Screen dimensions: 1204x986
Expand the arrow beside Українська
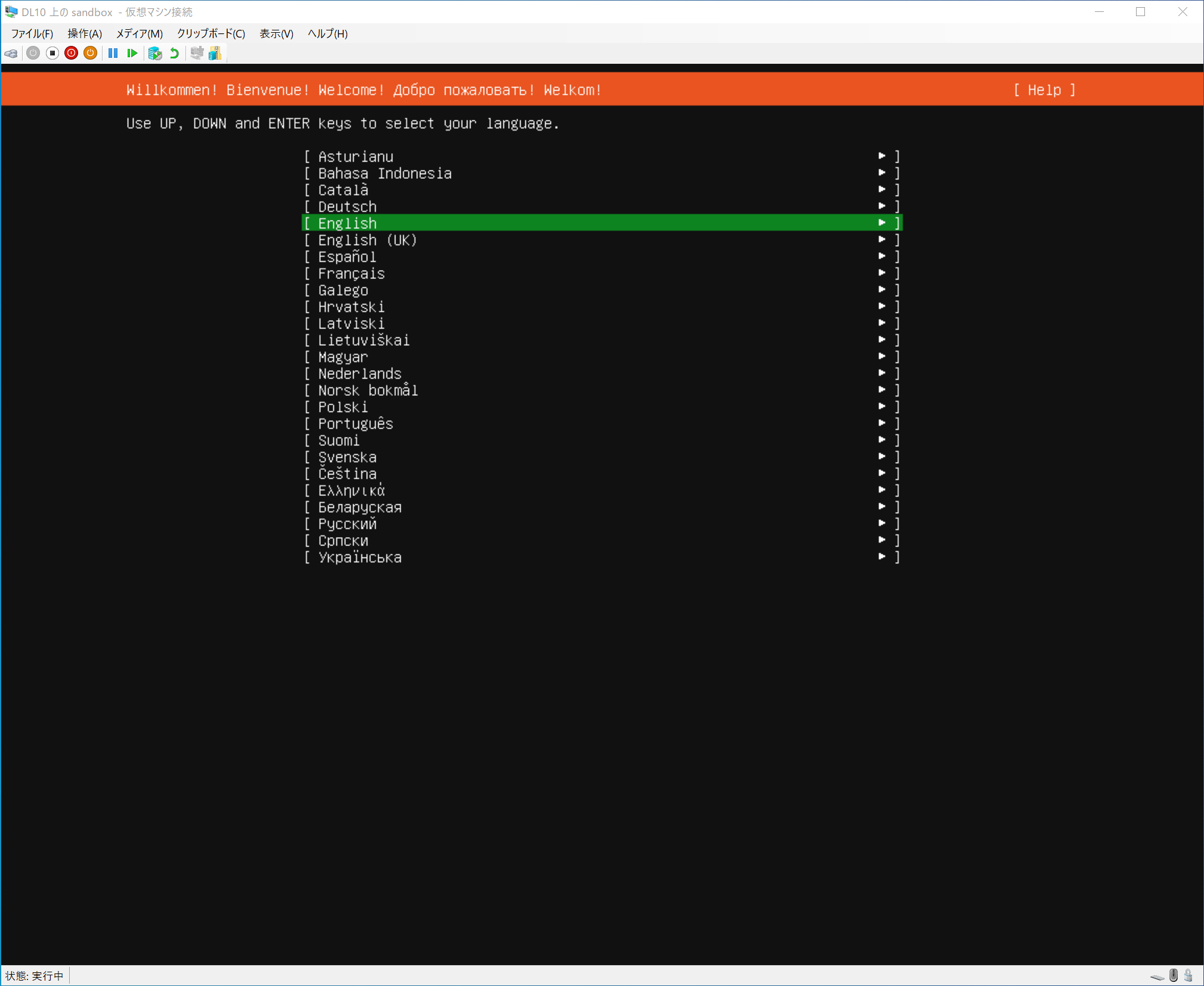pyautogui.click(x=881, y=557)
